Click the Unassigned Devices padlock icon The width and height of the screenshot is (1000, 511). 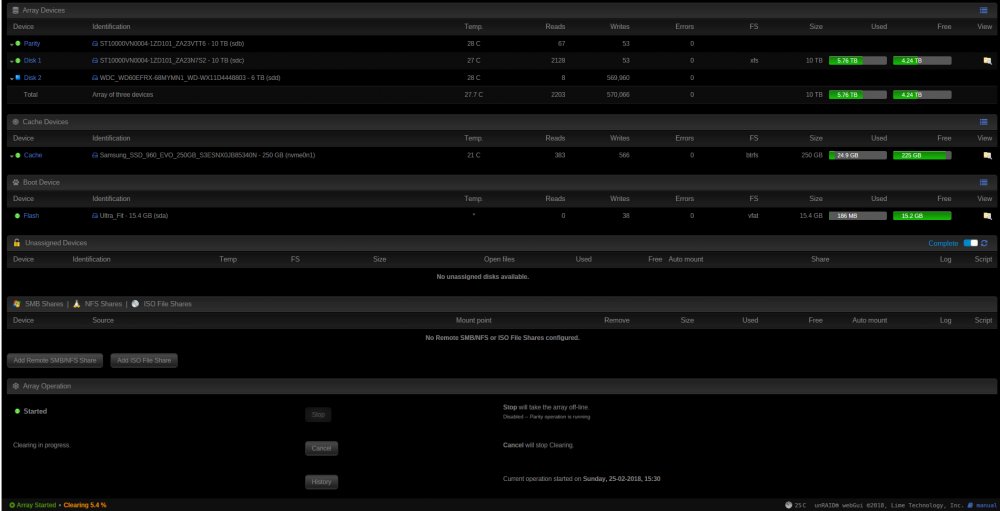(17, 243)
